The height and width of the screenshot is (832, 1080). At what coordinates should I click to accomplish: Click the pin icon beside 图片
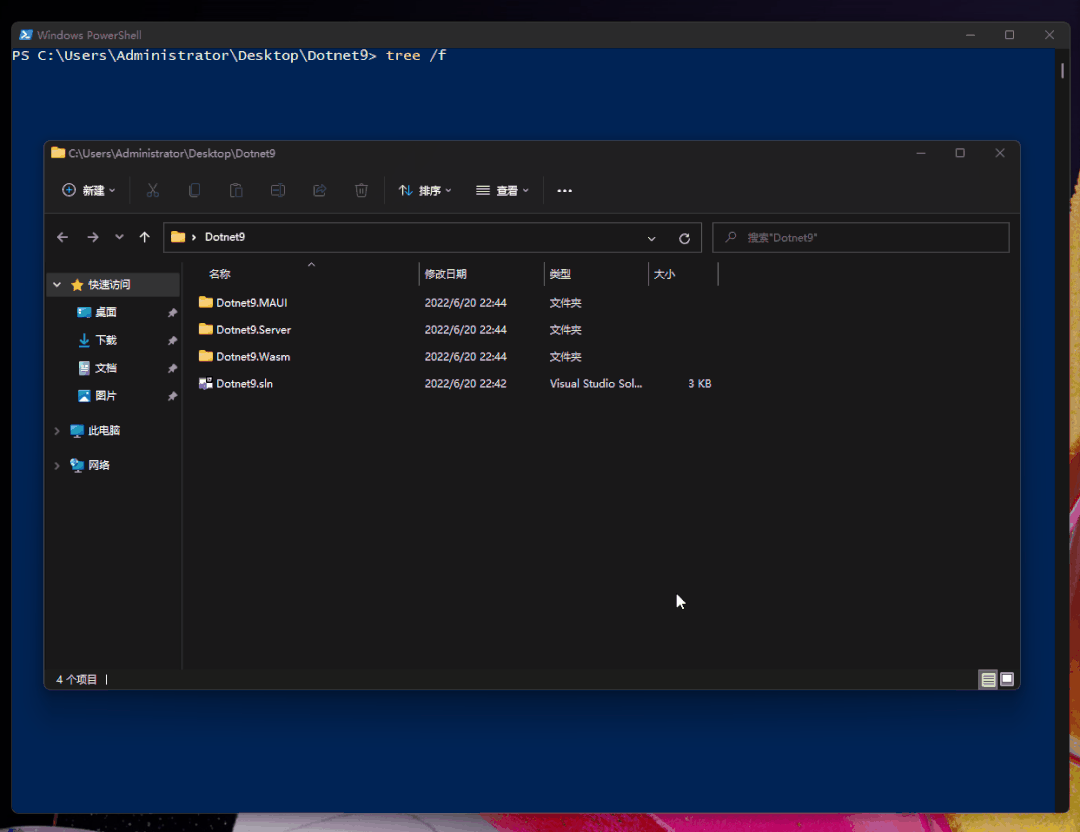(x=172, y=396)
